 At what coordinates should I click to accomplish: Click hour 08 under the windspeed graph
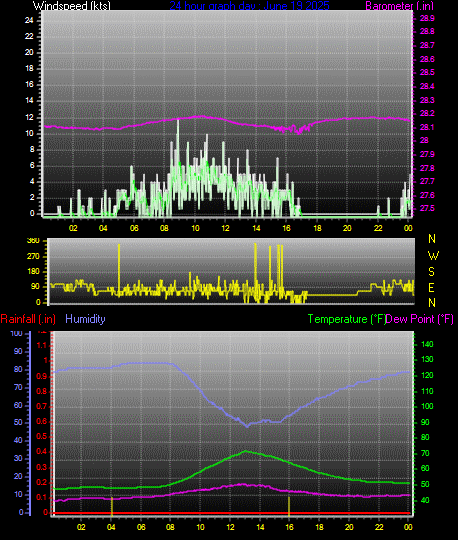click(x=164, y=228)
